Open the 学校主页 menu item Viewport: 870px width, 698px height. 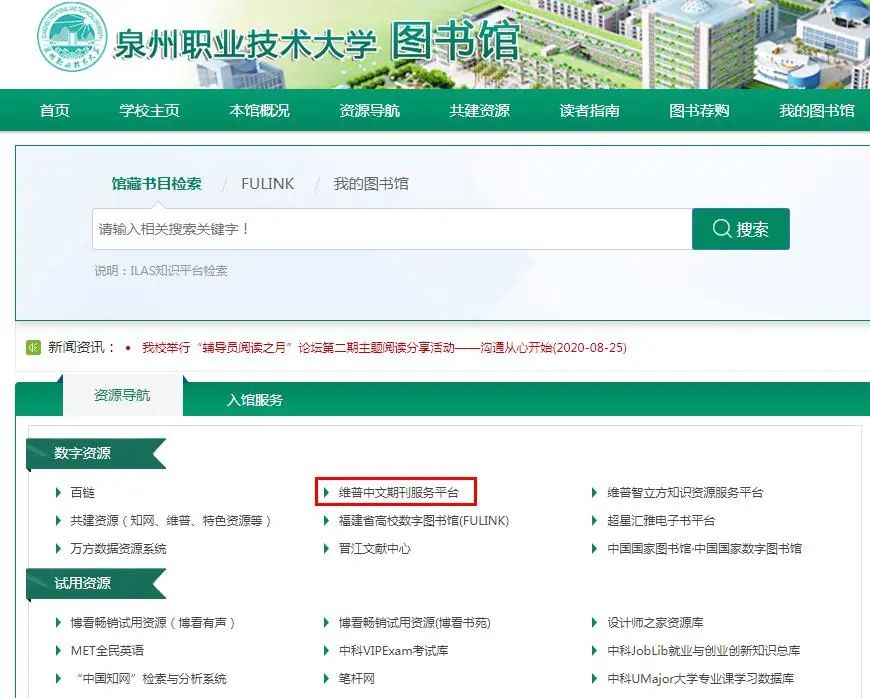(x=149, y=110)
